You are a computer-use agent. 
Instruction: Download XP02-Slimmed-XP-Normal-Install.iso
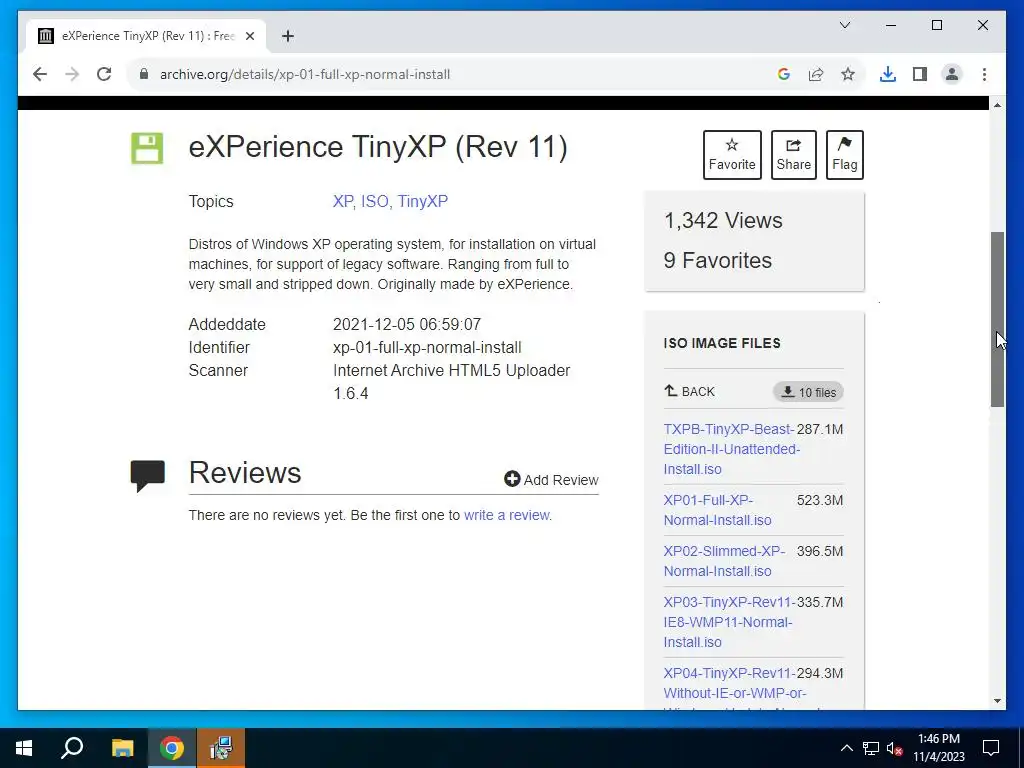click(x=724, y=561)
